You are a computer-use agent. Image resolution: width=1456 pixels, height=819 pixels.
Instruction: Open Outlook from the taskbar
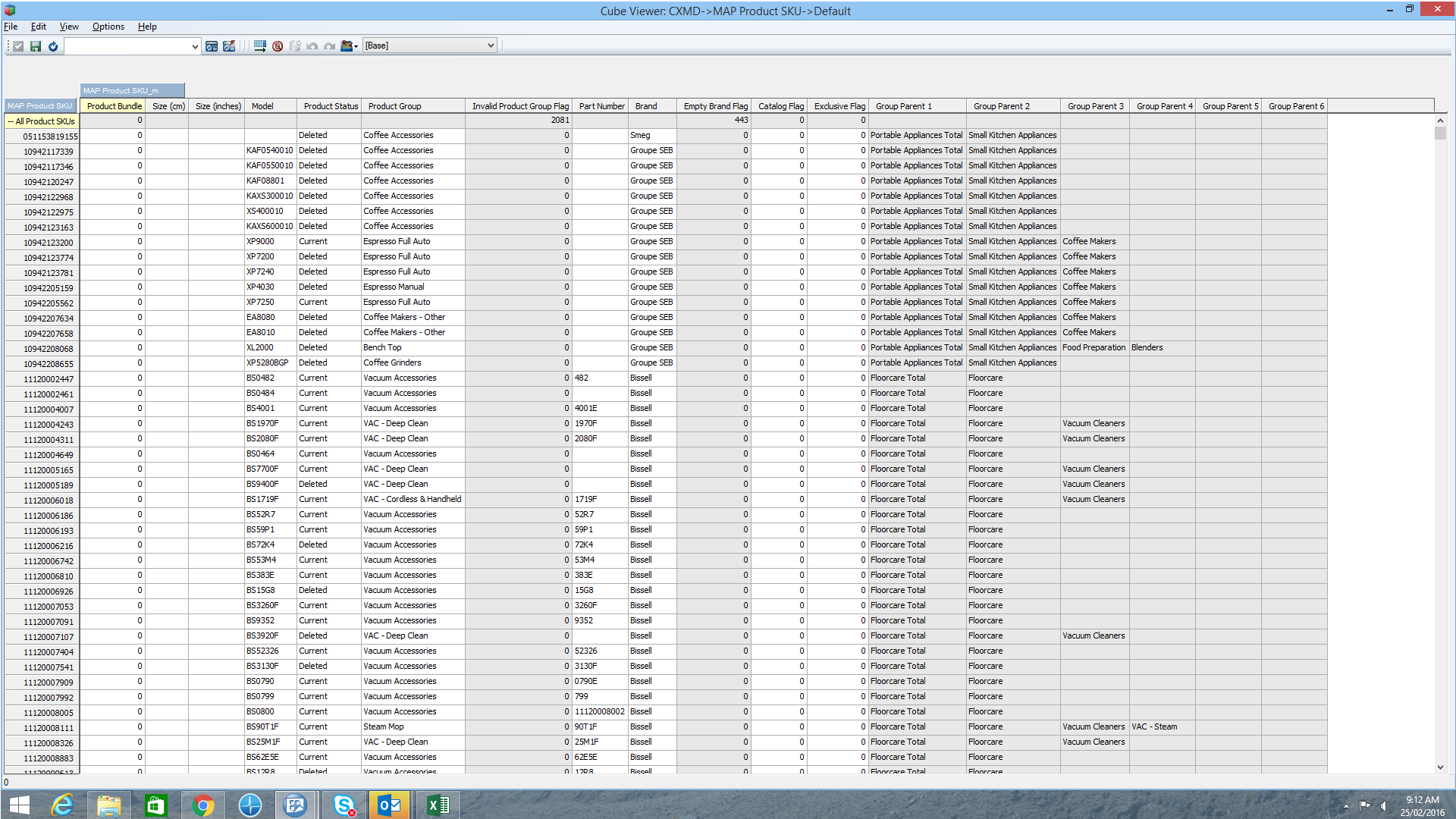[x=390, y=805]
